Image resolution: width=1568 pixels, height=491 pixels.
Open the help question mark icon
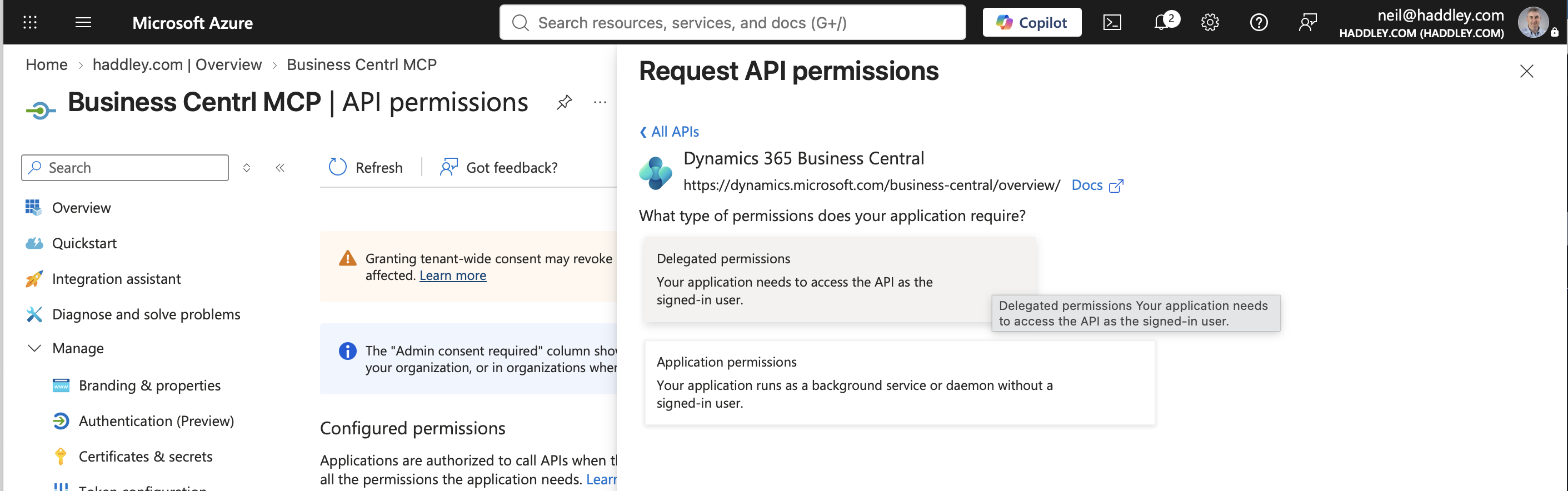[1259, 23]
